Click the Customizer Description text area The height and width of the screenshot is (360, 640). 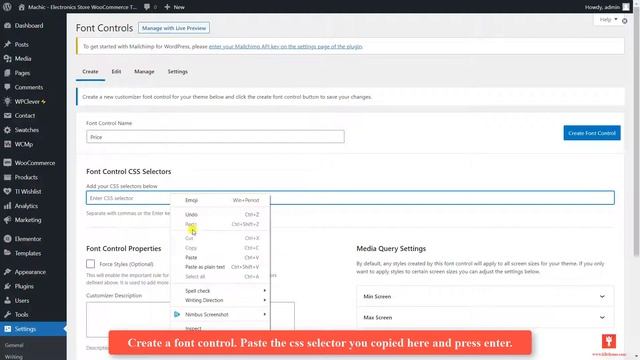point(190,320)
